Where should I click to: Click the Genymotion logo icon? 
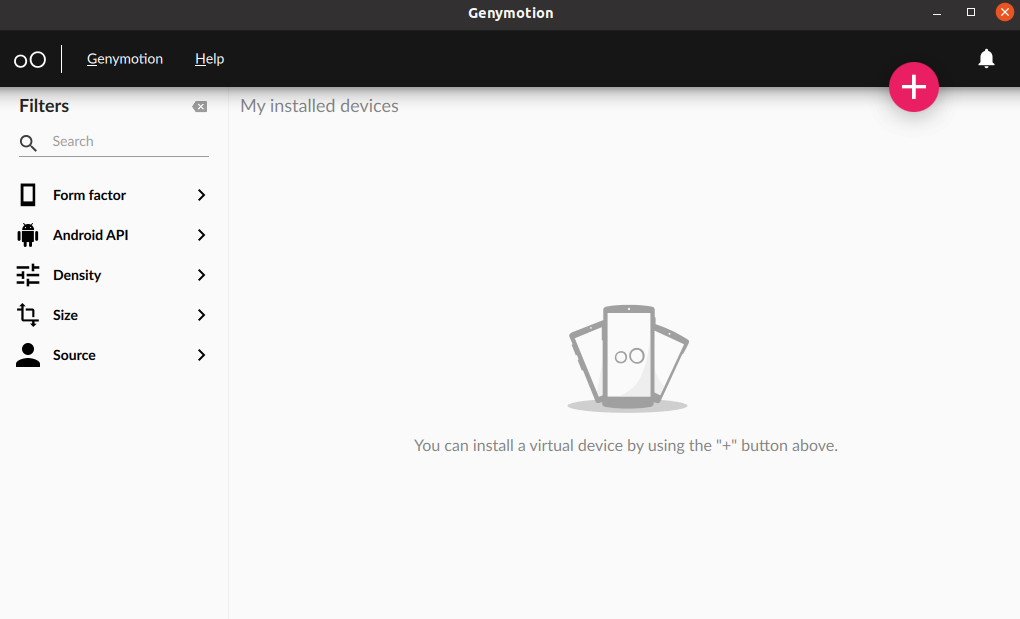click(x=30, y=60)
